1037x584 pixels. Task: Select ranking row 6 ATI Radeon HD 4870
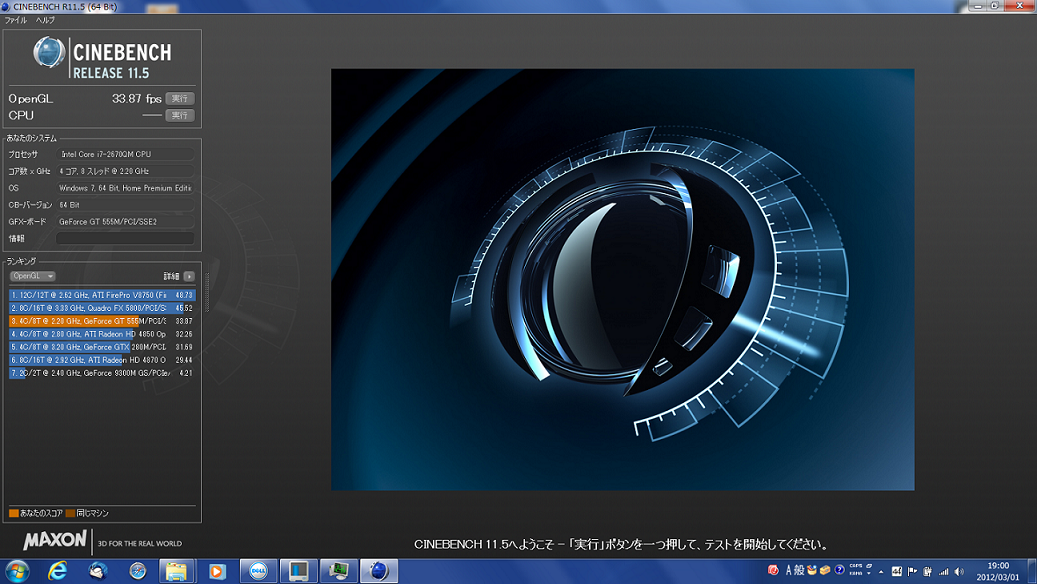point(102,360)
